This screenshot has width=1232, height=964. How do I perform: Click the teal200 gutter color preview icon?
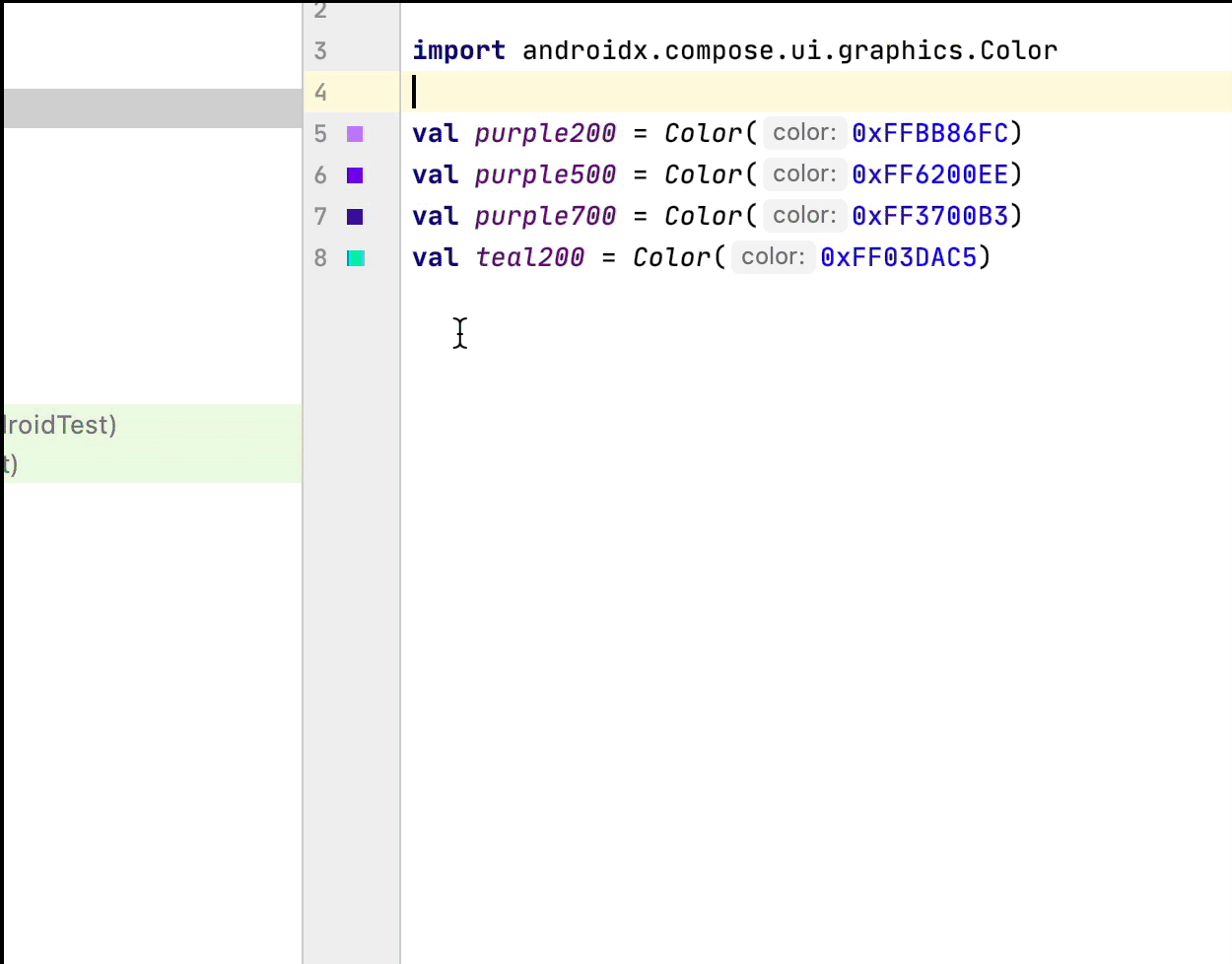pos(354,257)
